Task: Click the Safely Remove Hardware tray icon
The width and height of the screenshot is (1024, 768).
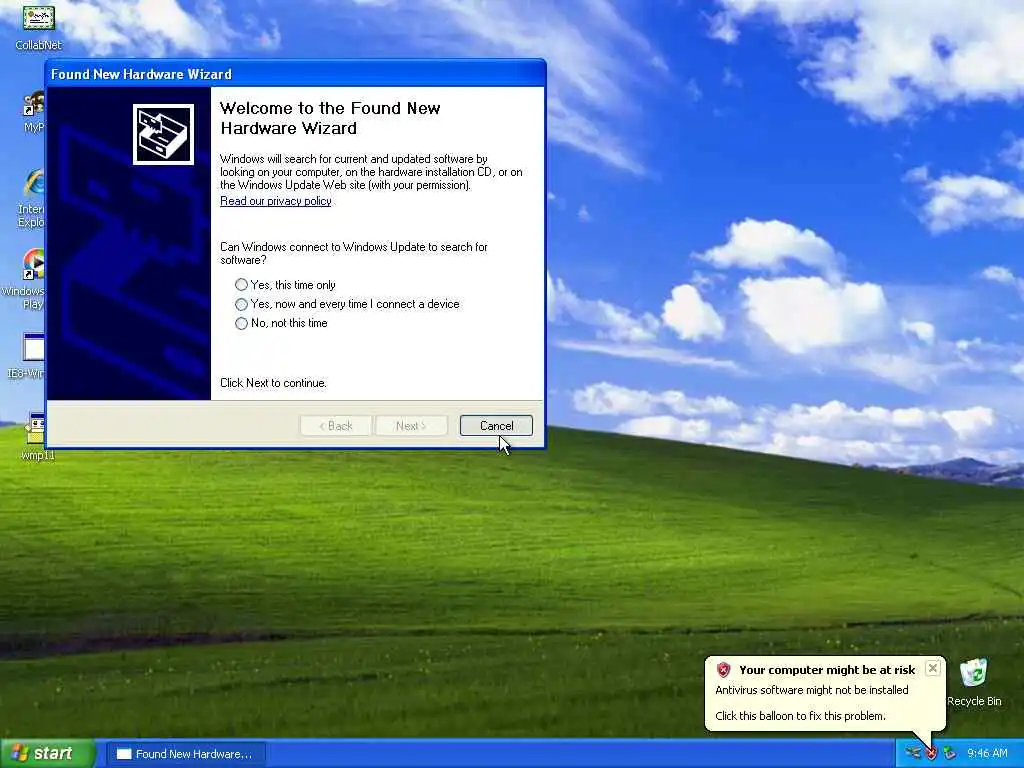Action: coord(950,754)
